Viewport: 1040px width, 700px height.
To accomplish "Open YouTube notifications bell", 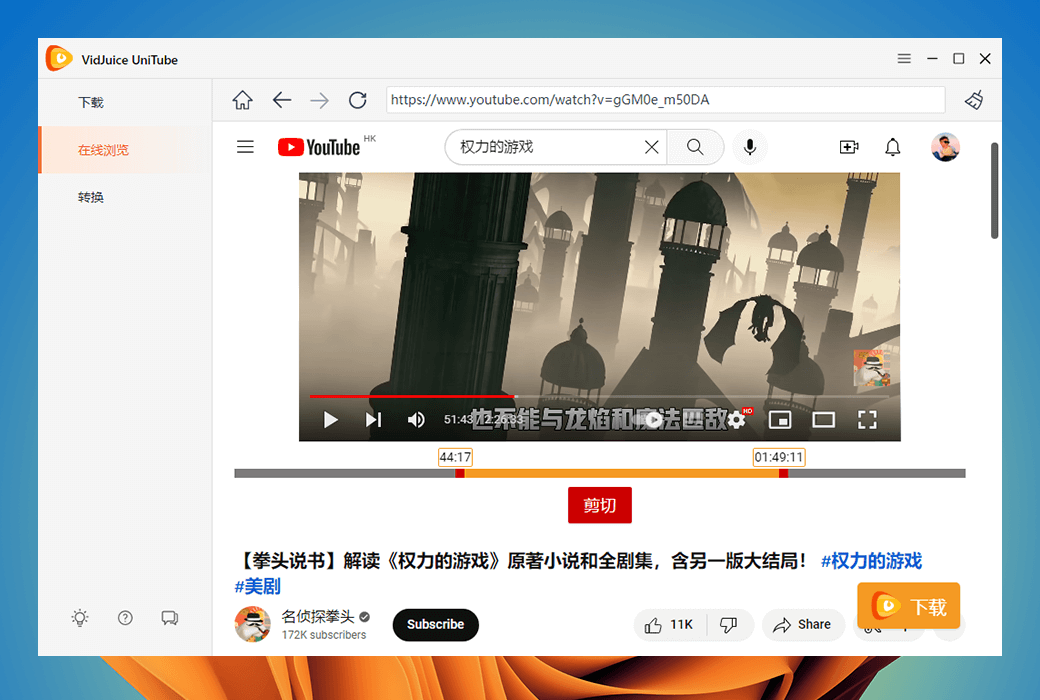I will click(893, 147).
